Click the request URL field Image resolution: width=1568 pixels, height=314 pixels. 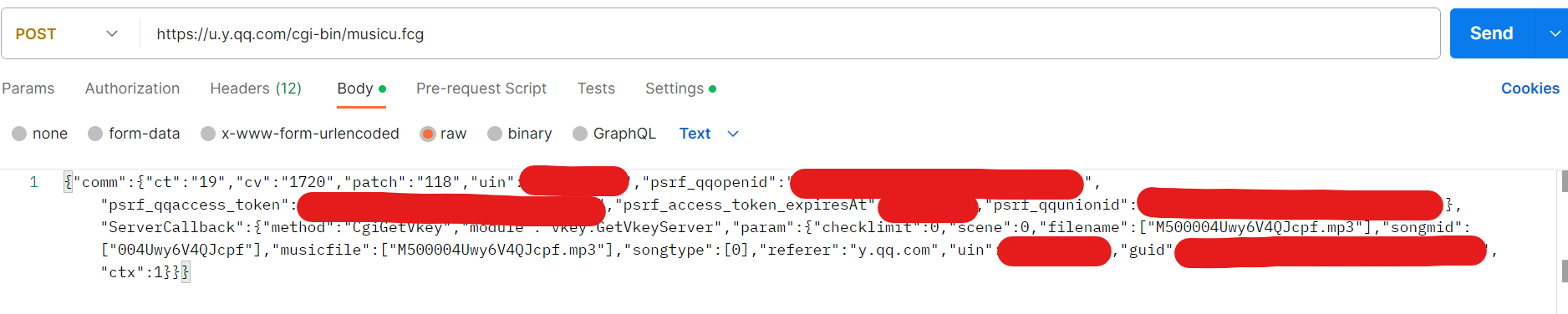(x=789, y=34)
